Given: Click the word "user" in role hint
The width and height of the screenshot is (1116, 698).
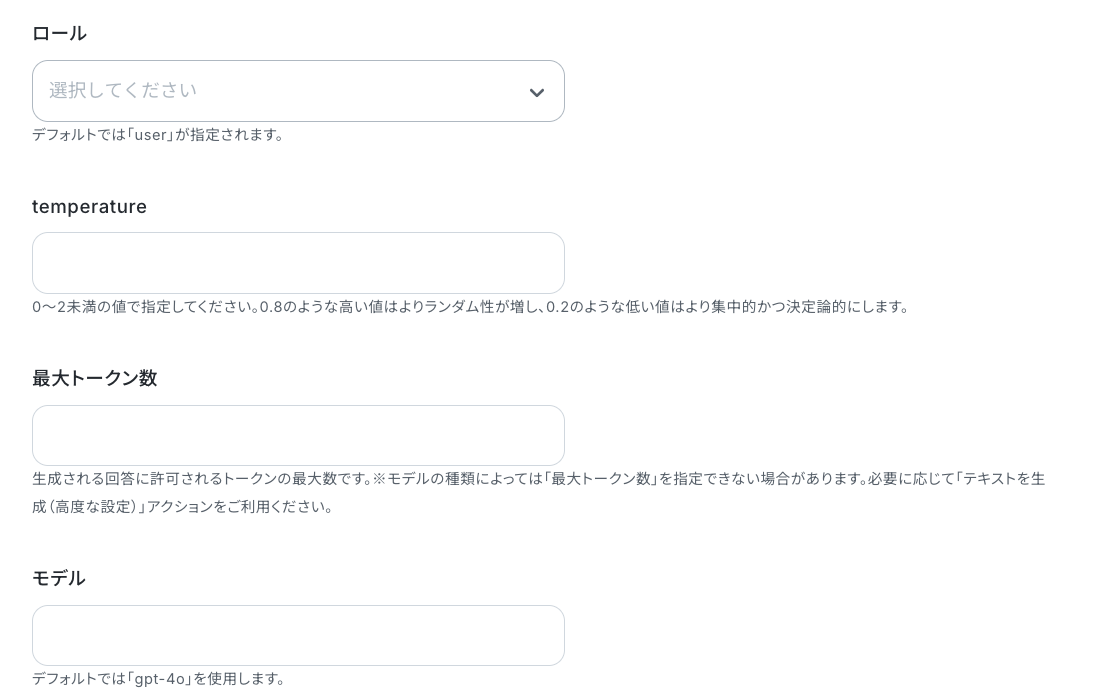Looking at the screenshot, I should (150, 135).
